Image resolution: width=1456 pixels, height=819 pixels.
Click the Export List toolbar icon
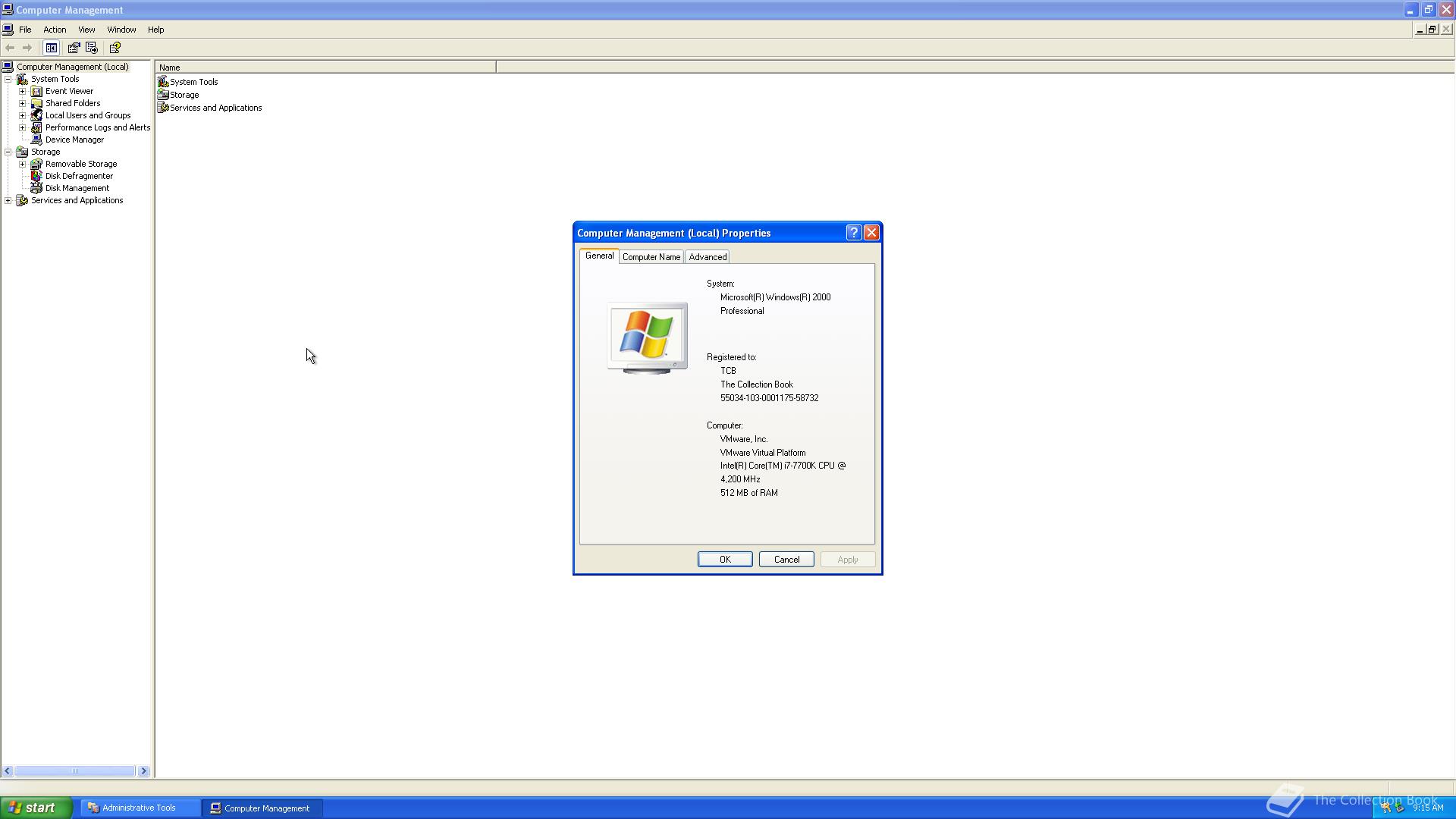click(x=92, y=48)
